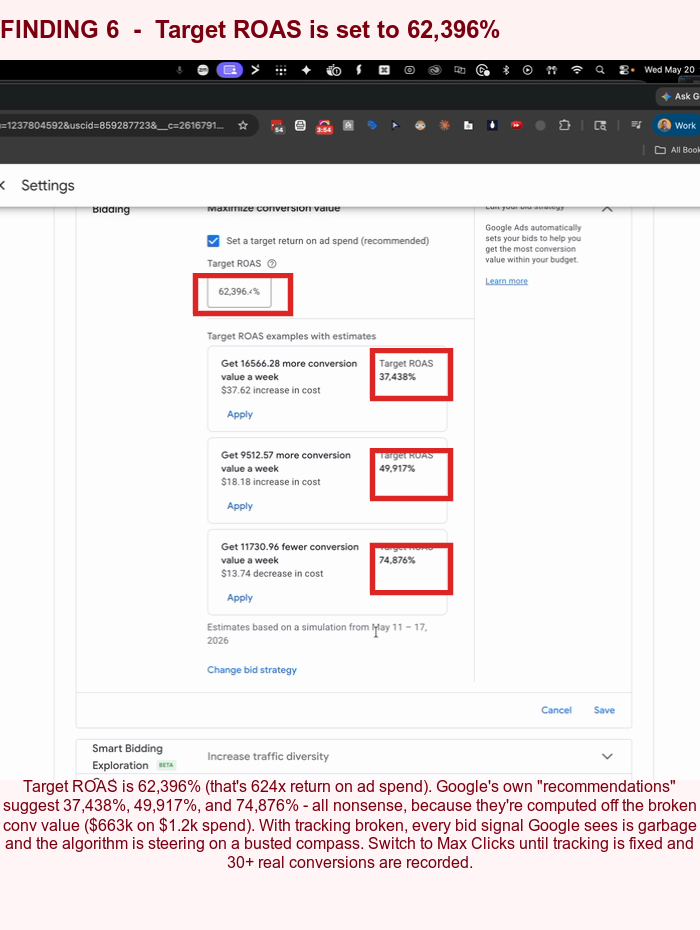Screen dimensions: 700x930
Task: Open the media controls playlist icon
Action: pos(637,125)
